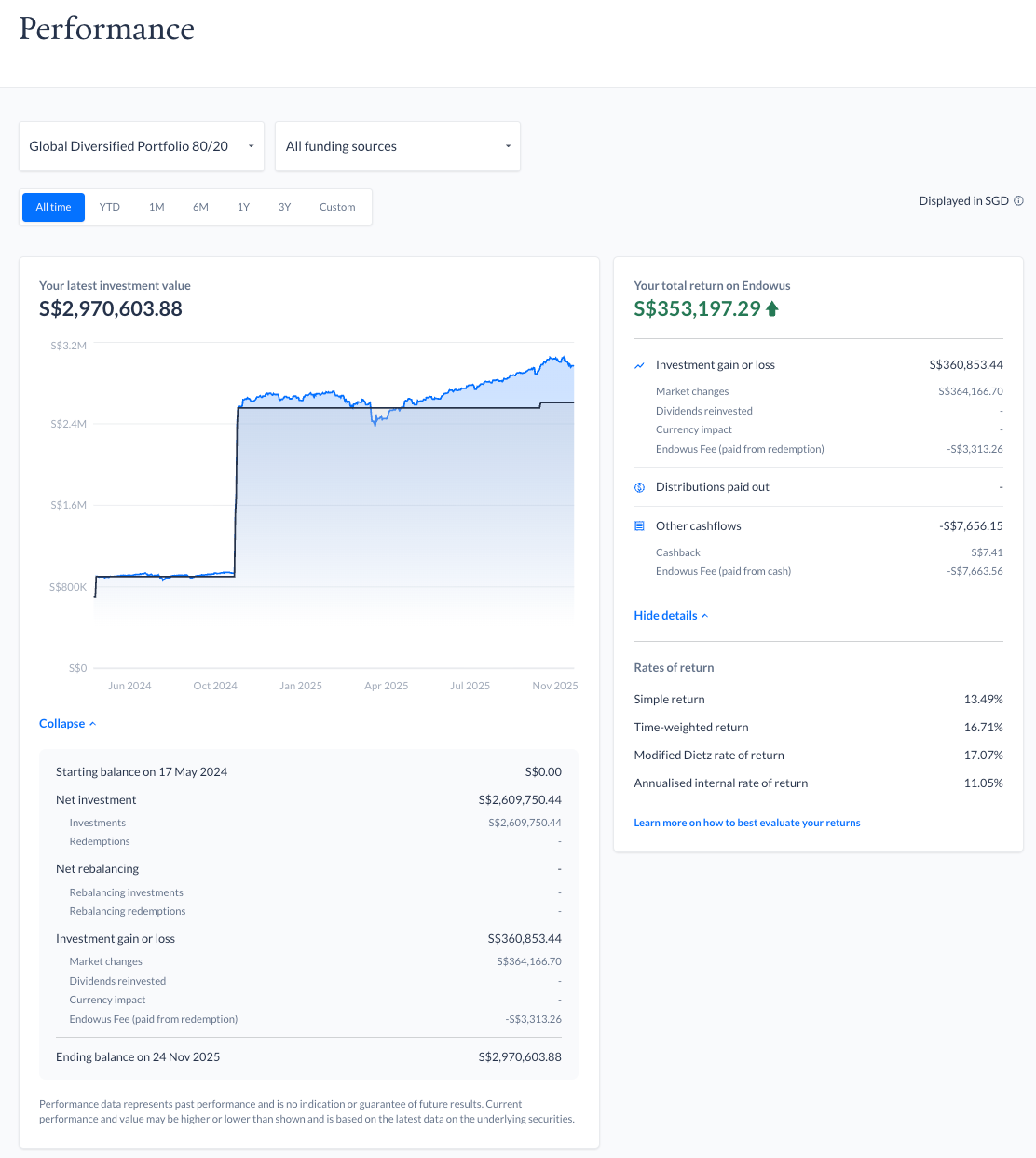Click the chart line near Apr 2025 dip
Image resolution: width=1036 pixels, height=1158 pixels.
[375, 422]
